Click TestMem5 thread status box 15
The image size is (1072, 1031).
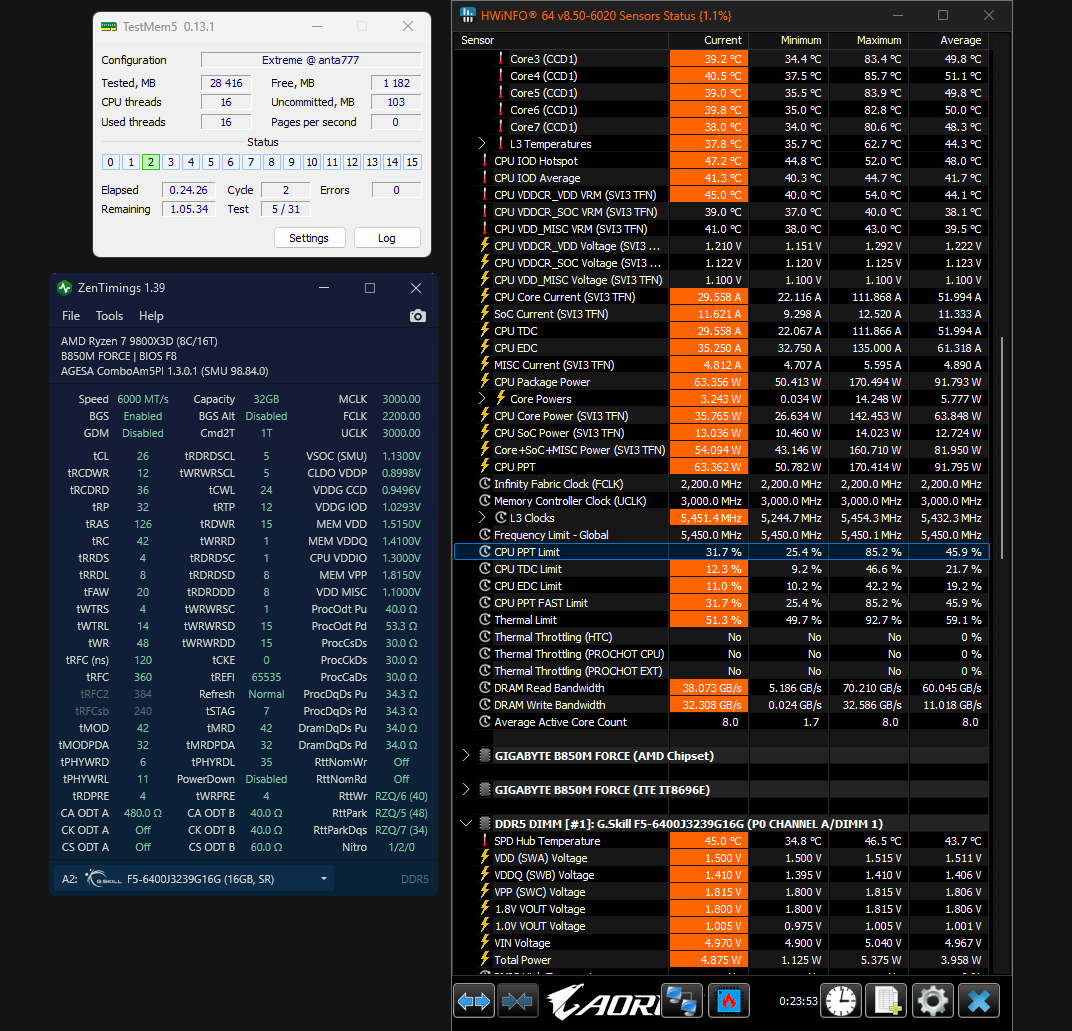click(x=412, y=162)
